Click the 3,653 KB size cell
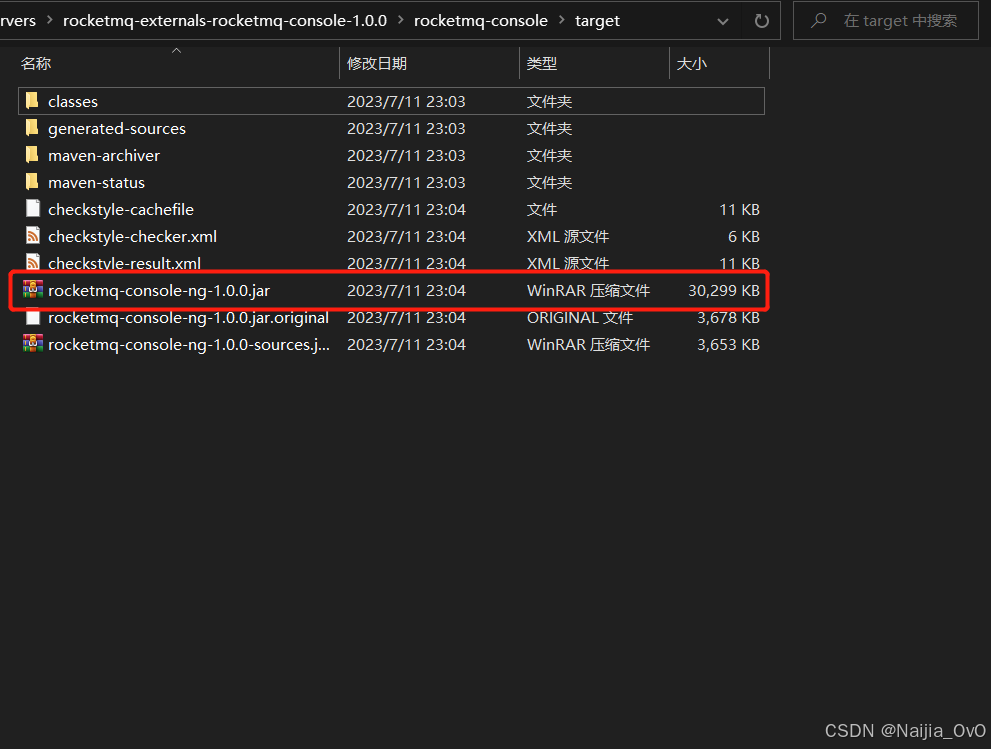The height and width of the screenshot is (749, 991). pyautogui.click(x=728, y=344)
